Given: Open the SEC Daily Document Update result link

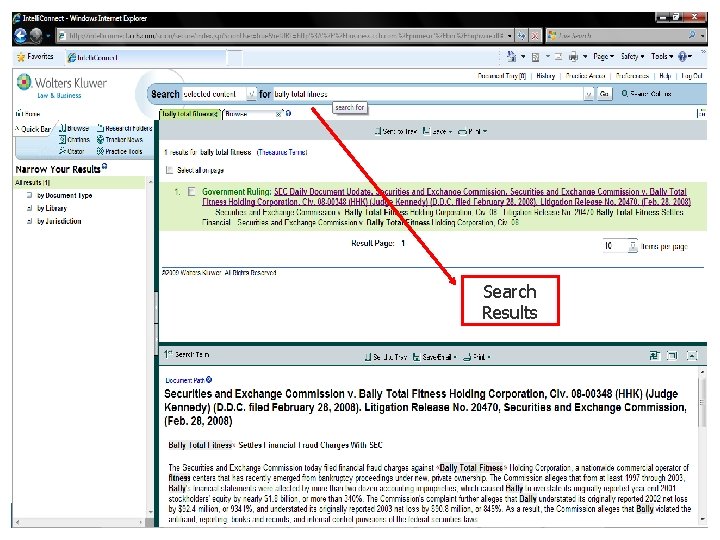Looking at the screenshot, I should (445, 197).
